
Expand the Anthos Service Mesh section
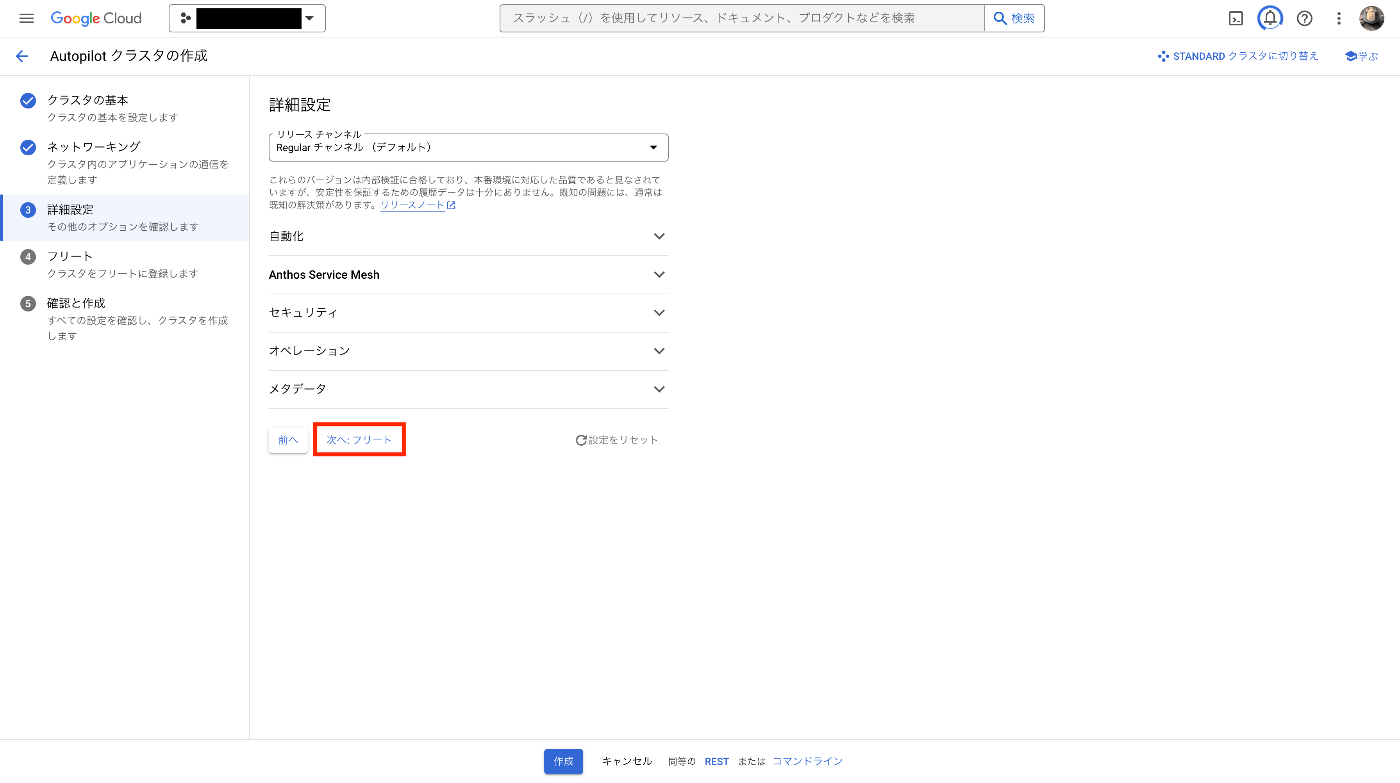click(x=468, y=274)
